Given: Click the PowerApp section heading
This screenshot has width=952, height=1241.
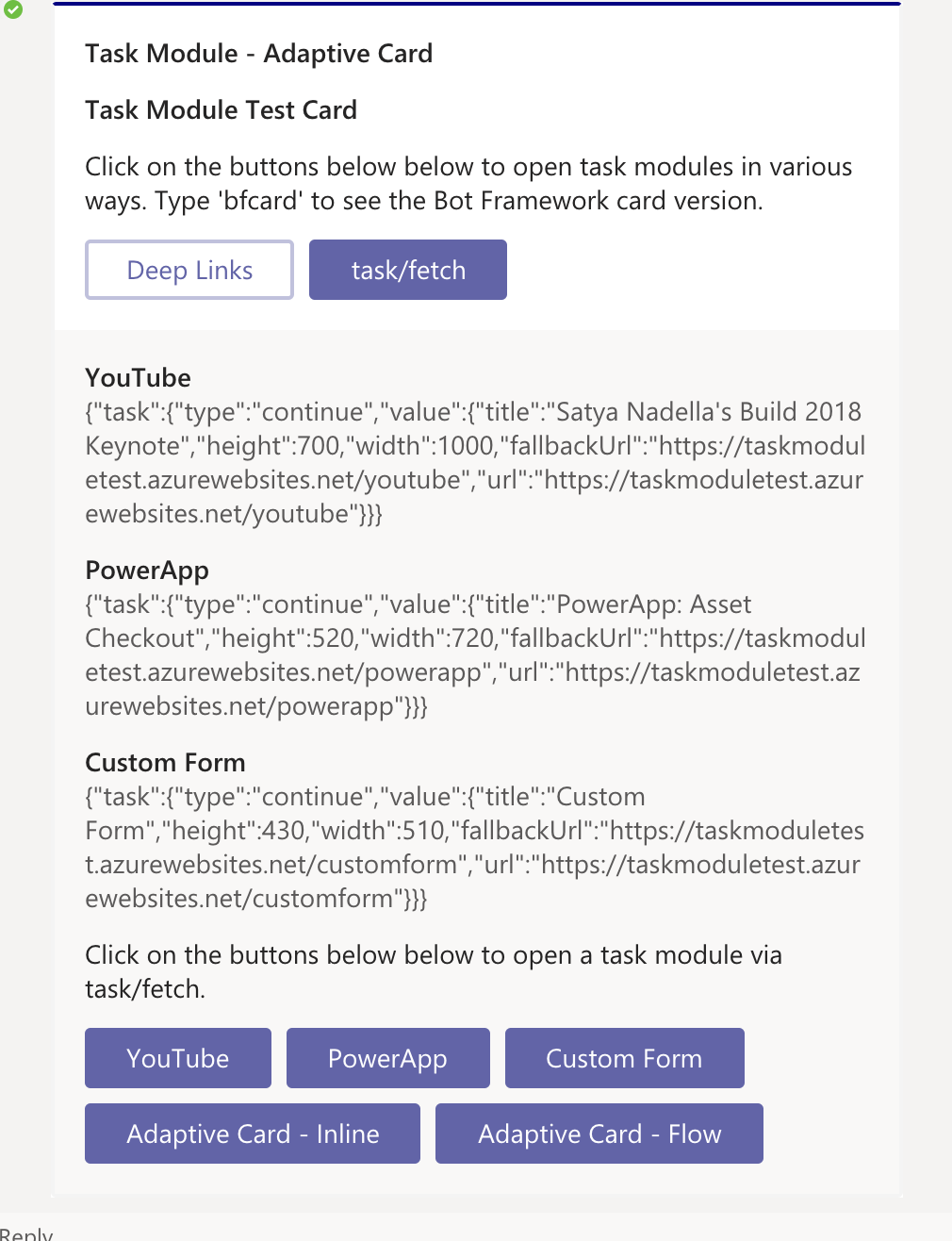Looking at the screenshot, I should point(147,570).
